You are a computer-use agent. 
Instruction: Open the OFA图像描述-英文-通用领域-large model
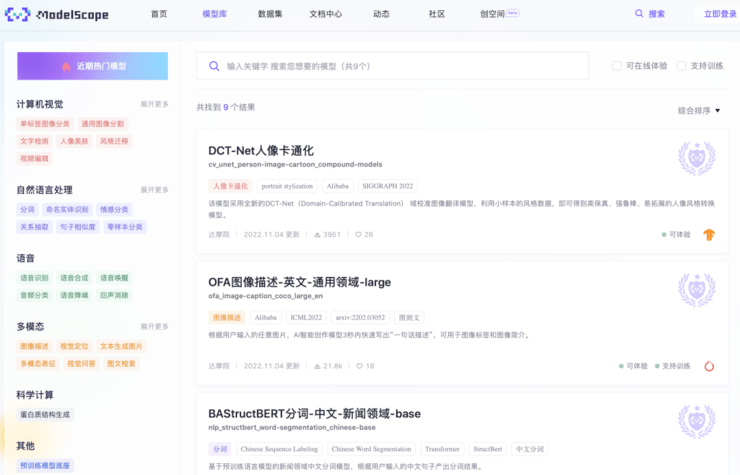[x=300, y=282]
